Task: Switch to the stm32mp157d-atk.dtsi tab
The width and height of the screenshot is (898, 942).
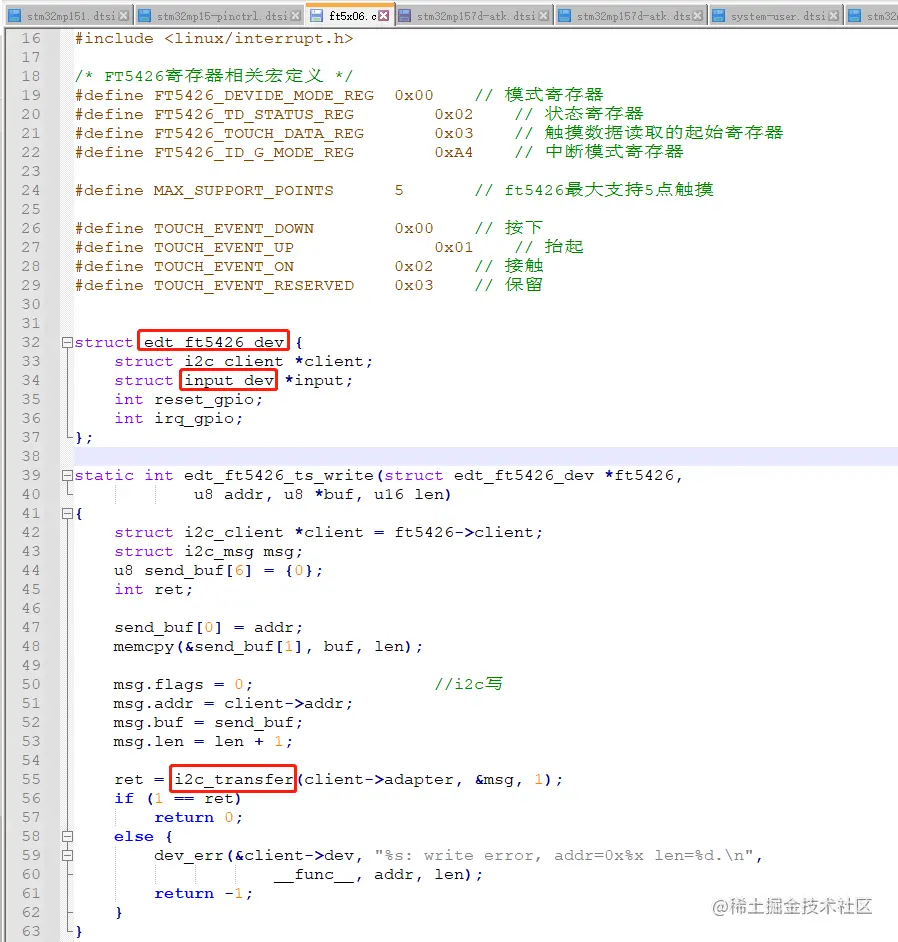Action: click(x=476, y=16)
